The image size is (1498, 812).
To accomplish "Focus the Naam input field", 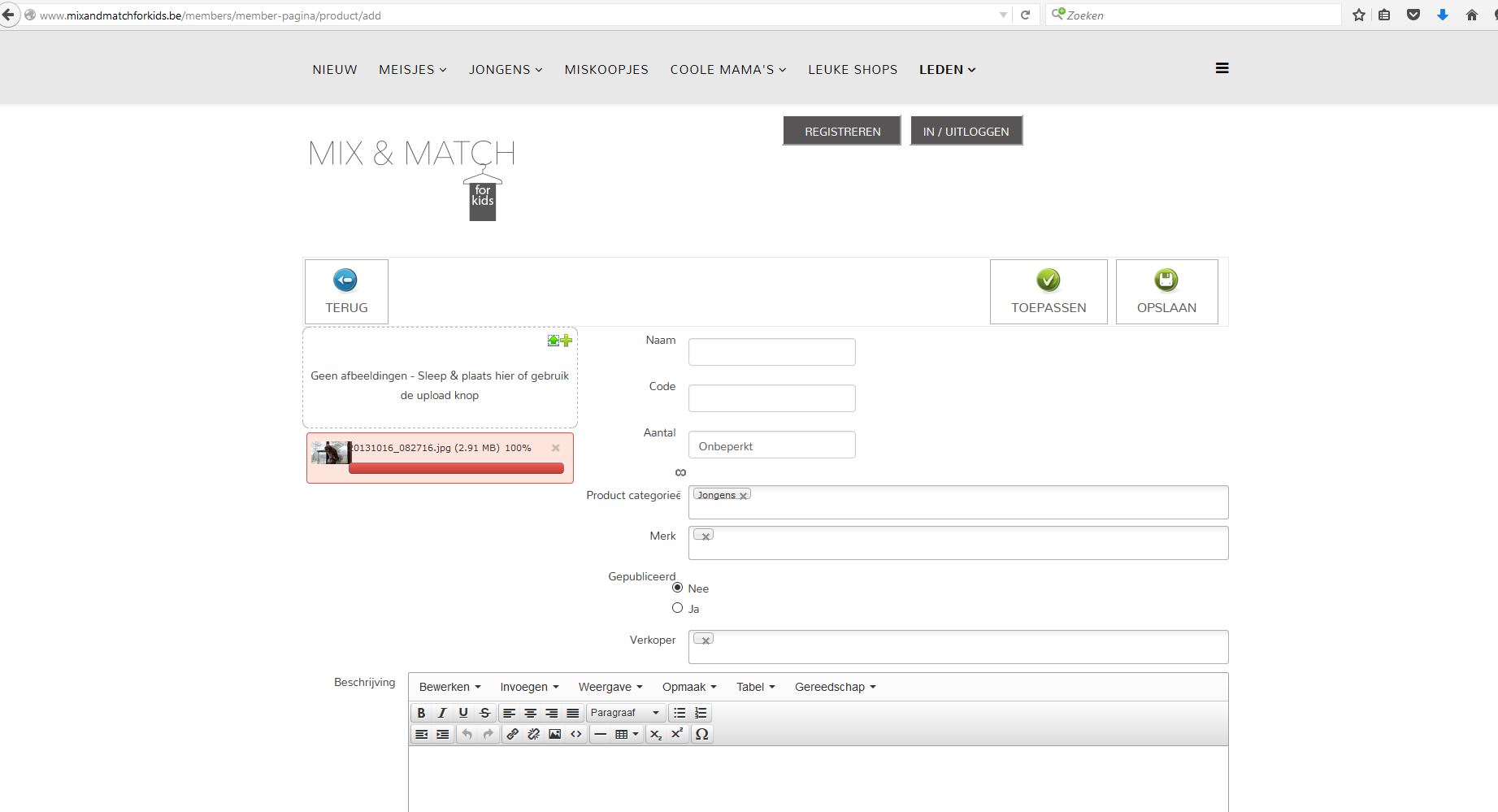I will coord(772,352).
